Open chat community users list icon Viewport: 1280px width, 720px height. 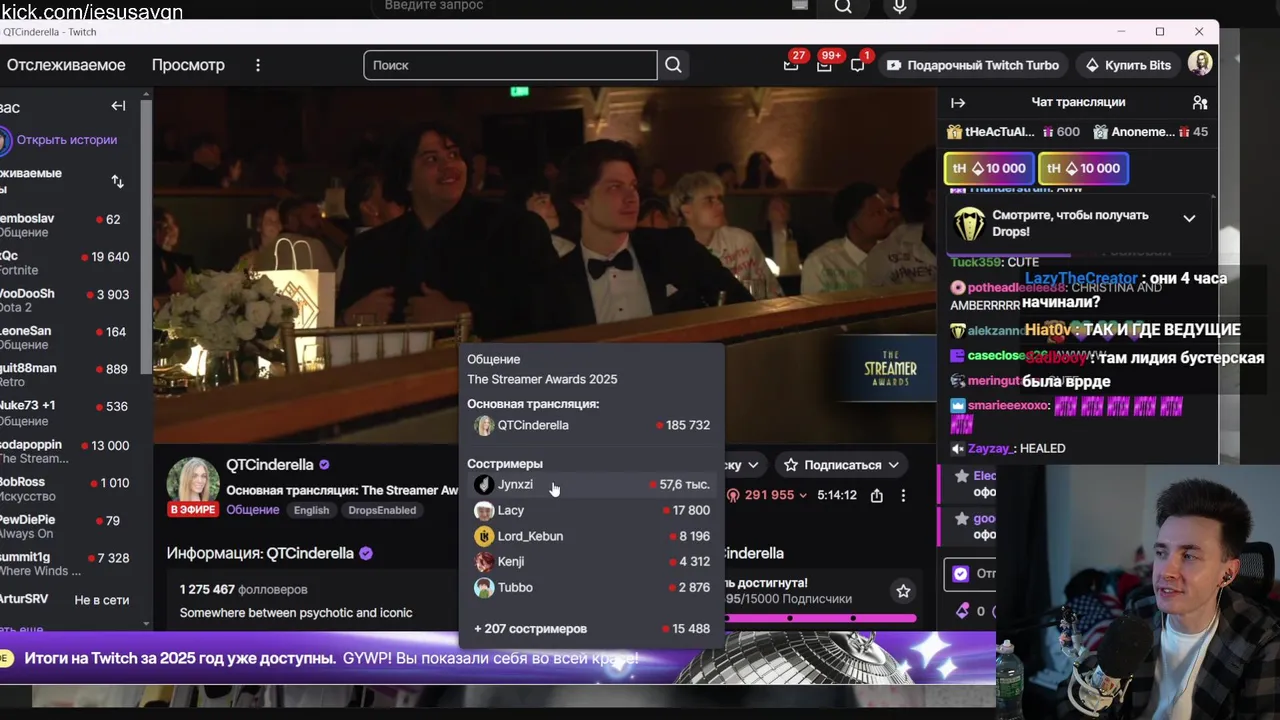click(x=1200, y=102)
